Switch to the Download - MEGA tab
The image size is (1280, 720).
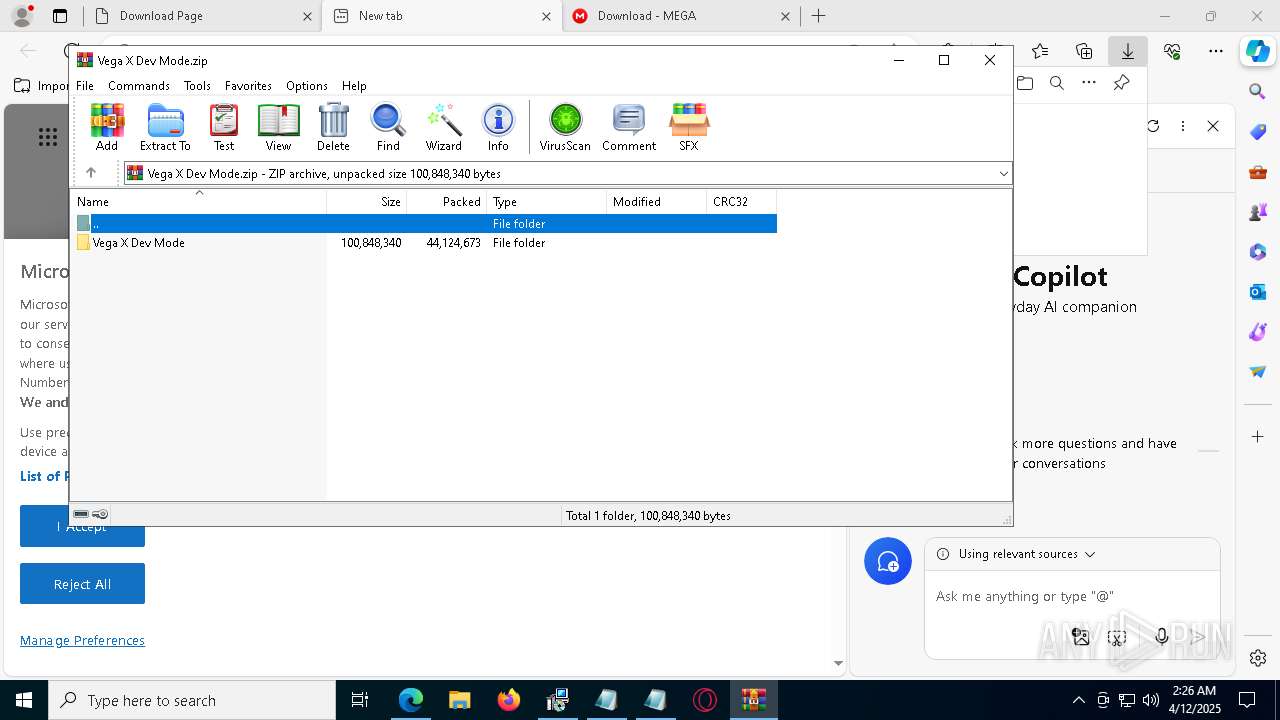(x=680, y=16)
